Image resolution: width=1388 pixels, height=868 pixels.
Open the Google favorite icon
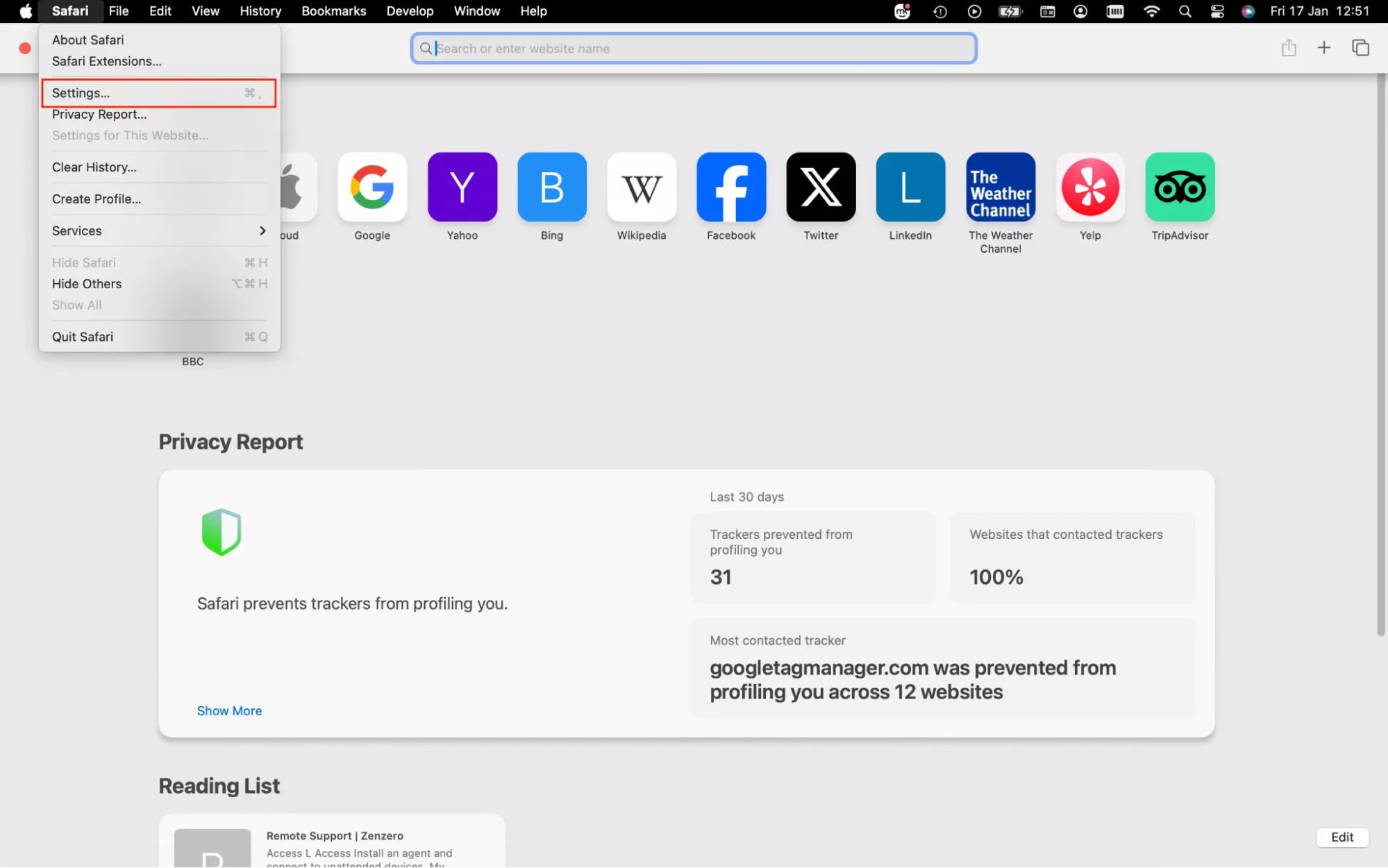click(x=372, y=187)
